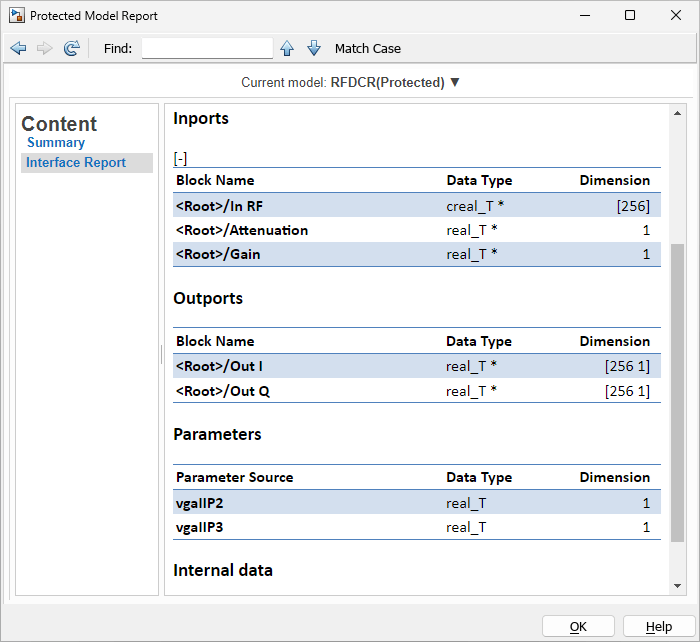Click the panel splitter handle

pyautogui.click(x=161, y=354)
